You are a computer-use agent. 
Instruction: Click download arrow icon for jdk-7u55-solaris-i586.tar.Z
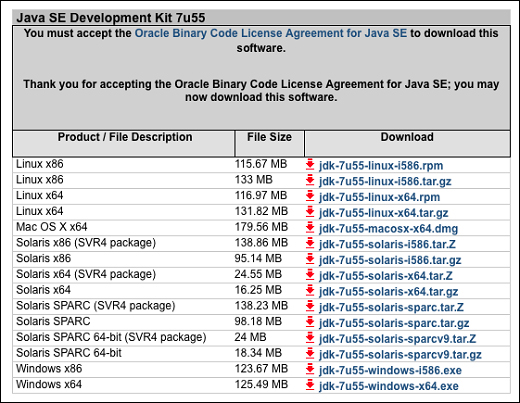pyautogui.click(x=310, y=243)
